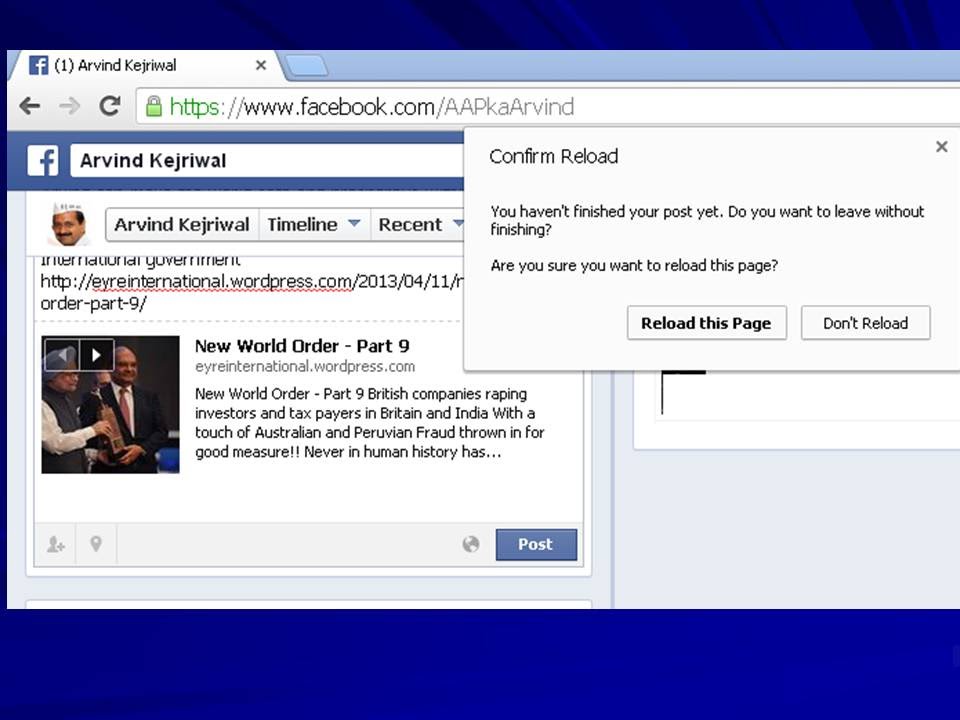Image resolution: width=960 pixels, height=720 pixels.
Task: Click the Facebook logo in the blue header
Action: click(x=43, y=160)
